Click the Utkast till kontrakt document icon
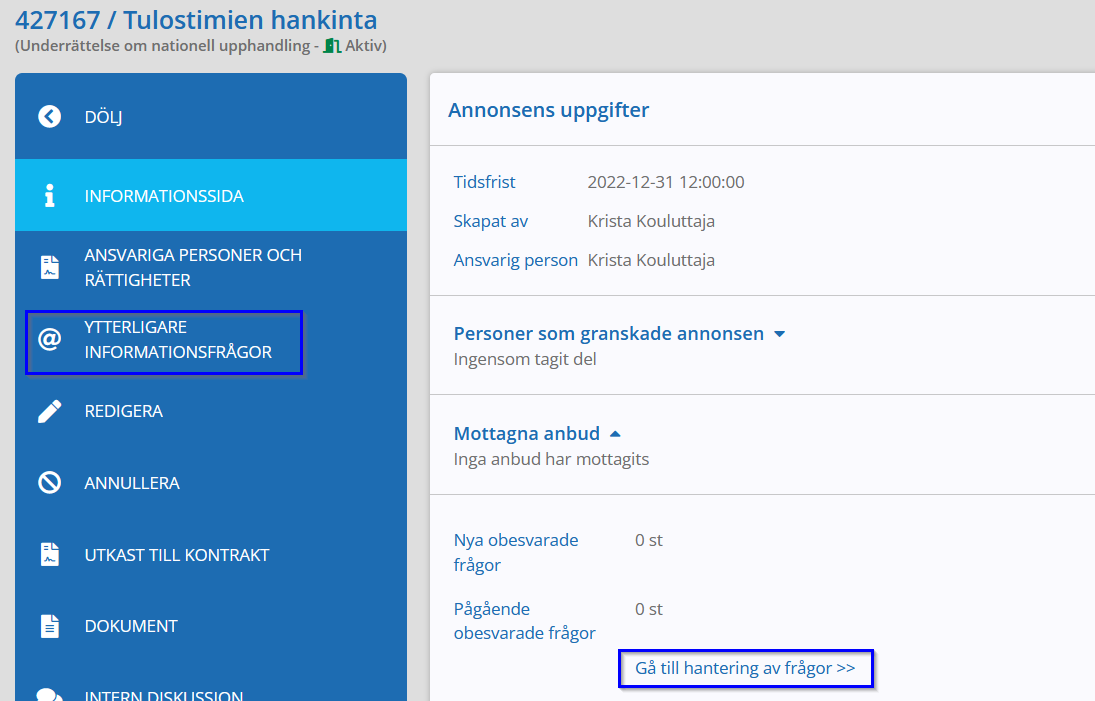 [49, 555]
